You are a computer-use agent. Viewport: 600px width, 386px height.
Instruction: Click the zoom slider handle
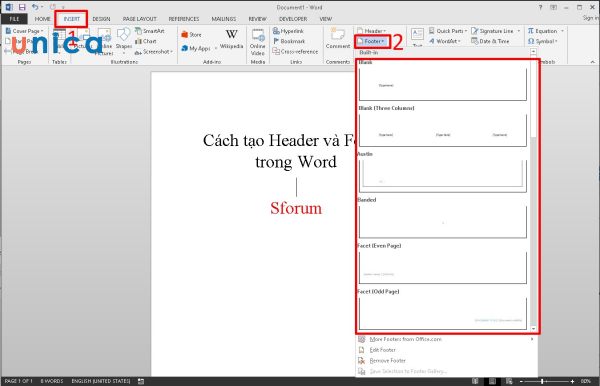(542, 381)
